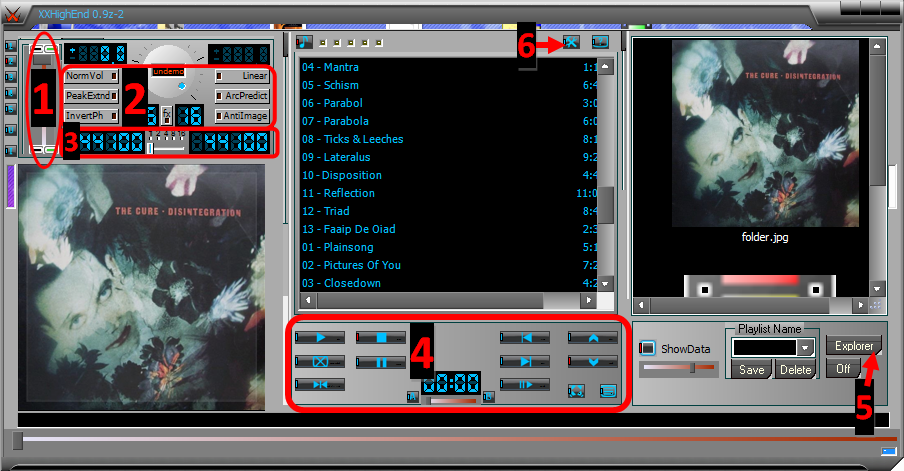Viewport: 904px width, 471px height.
Task: Skip to the next track
Action: point(525,361)
